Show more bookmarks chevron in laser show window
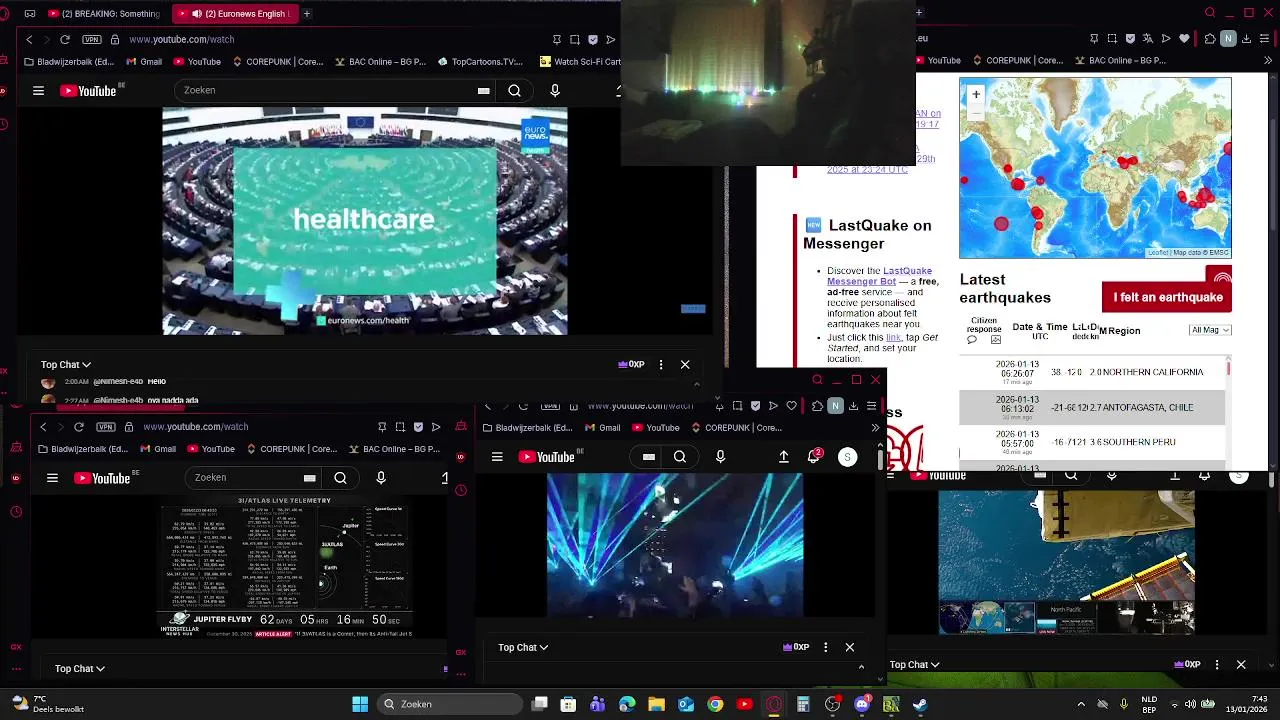The height and width of the screenshot is (720, 1280). pos(875,428)
